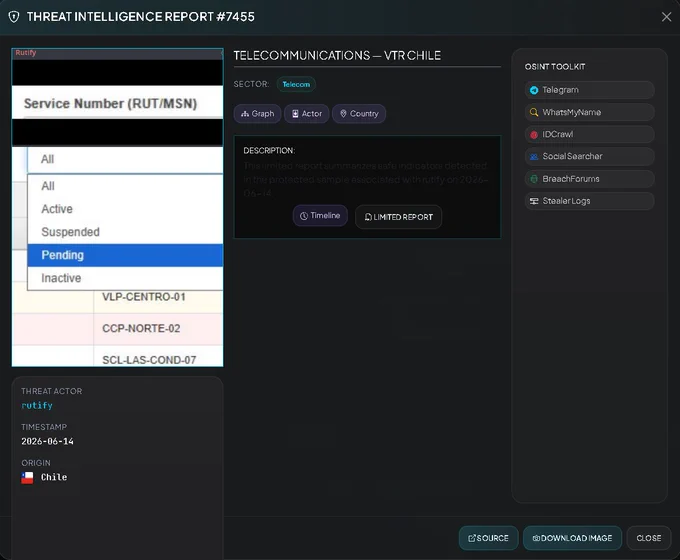Click the Stealer Logs server icon
The height and width of the screenshot is (560, 680).
click(534, 201)
